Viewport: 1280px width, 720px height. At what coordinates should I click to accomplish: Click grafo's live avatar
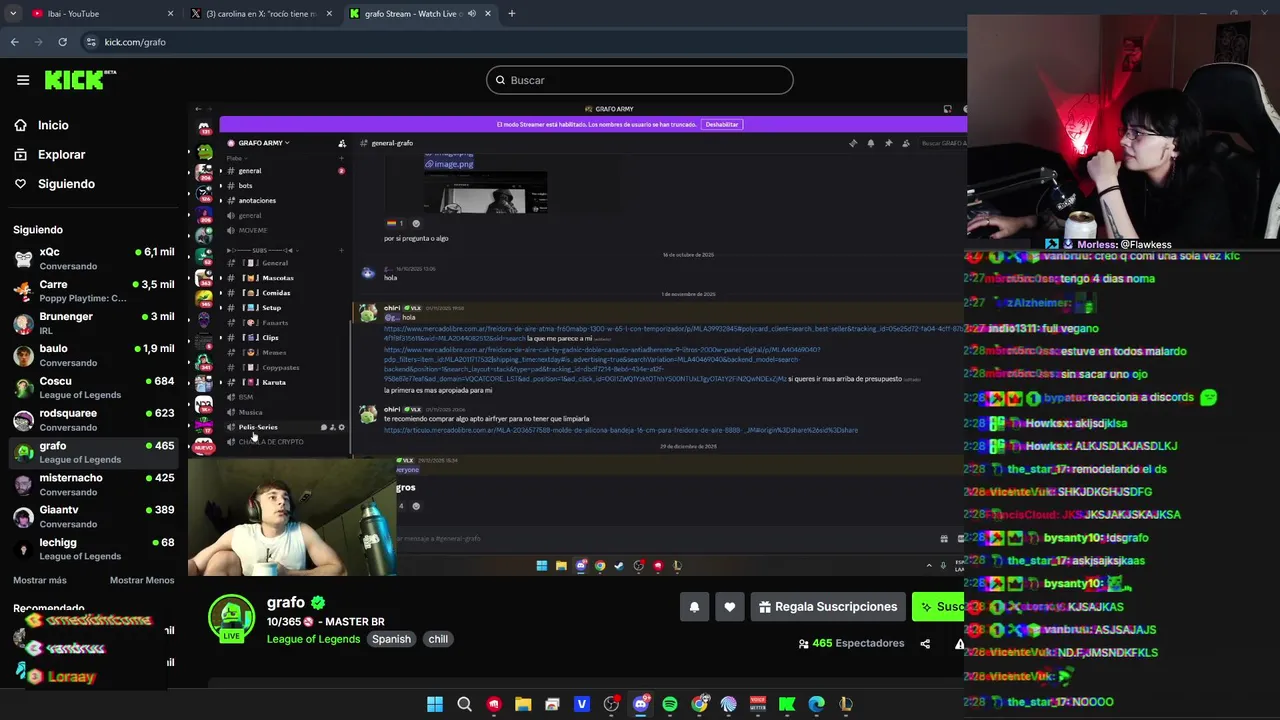pos(231,619)
